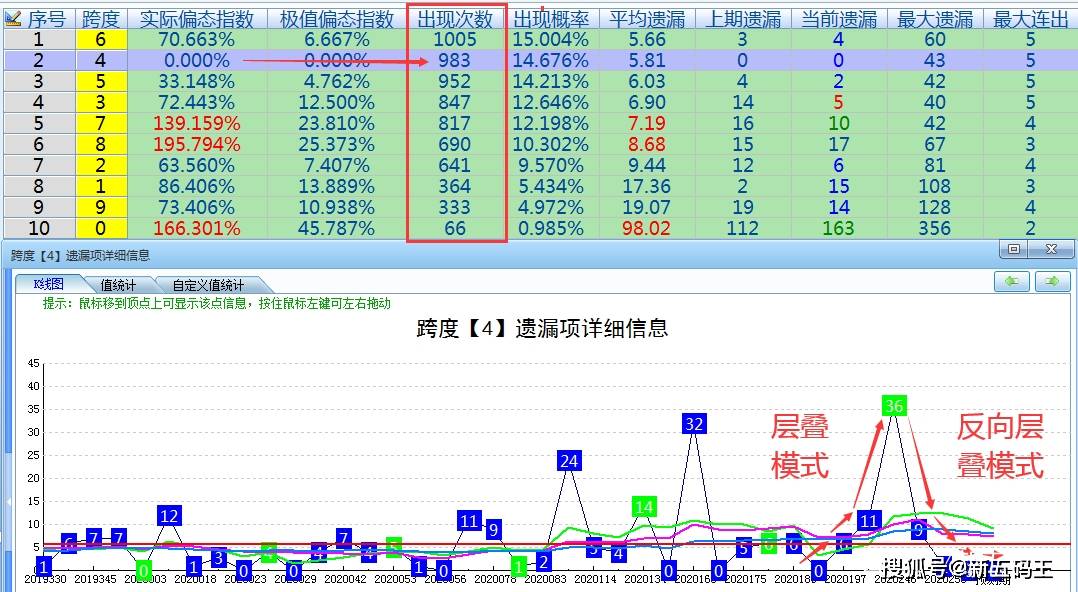The width and height of the screenshot is (1078, 592).
Task: Click the green 163 当前遗漏 value
Action: coord(839,228)
